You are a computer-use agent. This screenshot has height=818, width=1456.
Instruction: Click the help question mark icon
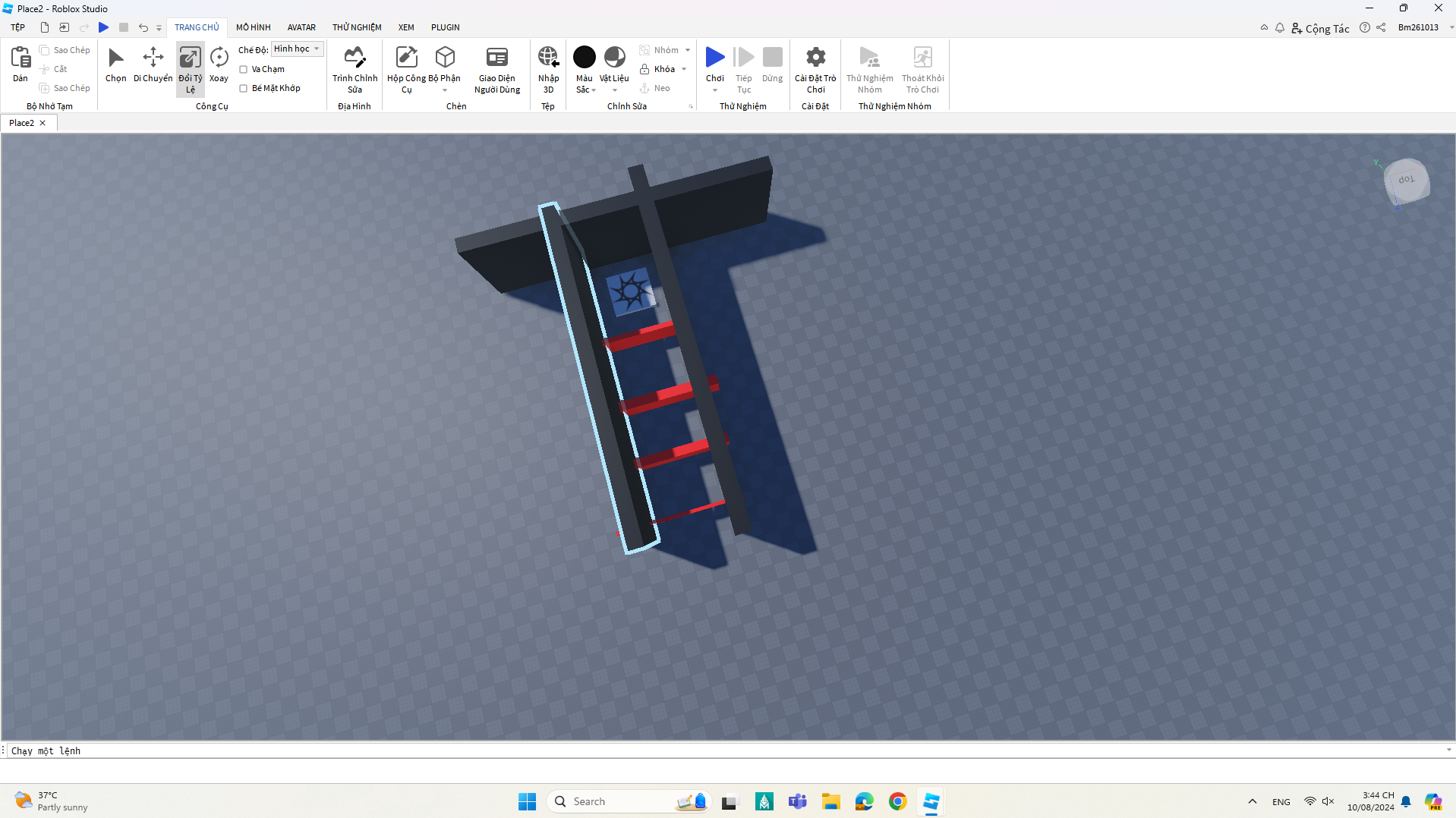coord(1365,27)
